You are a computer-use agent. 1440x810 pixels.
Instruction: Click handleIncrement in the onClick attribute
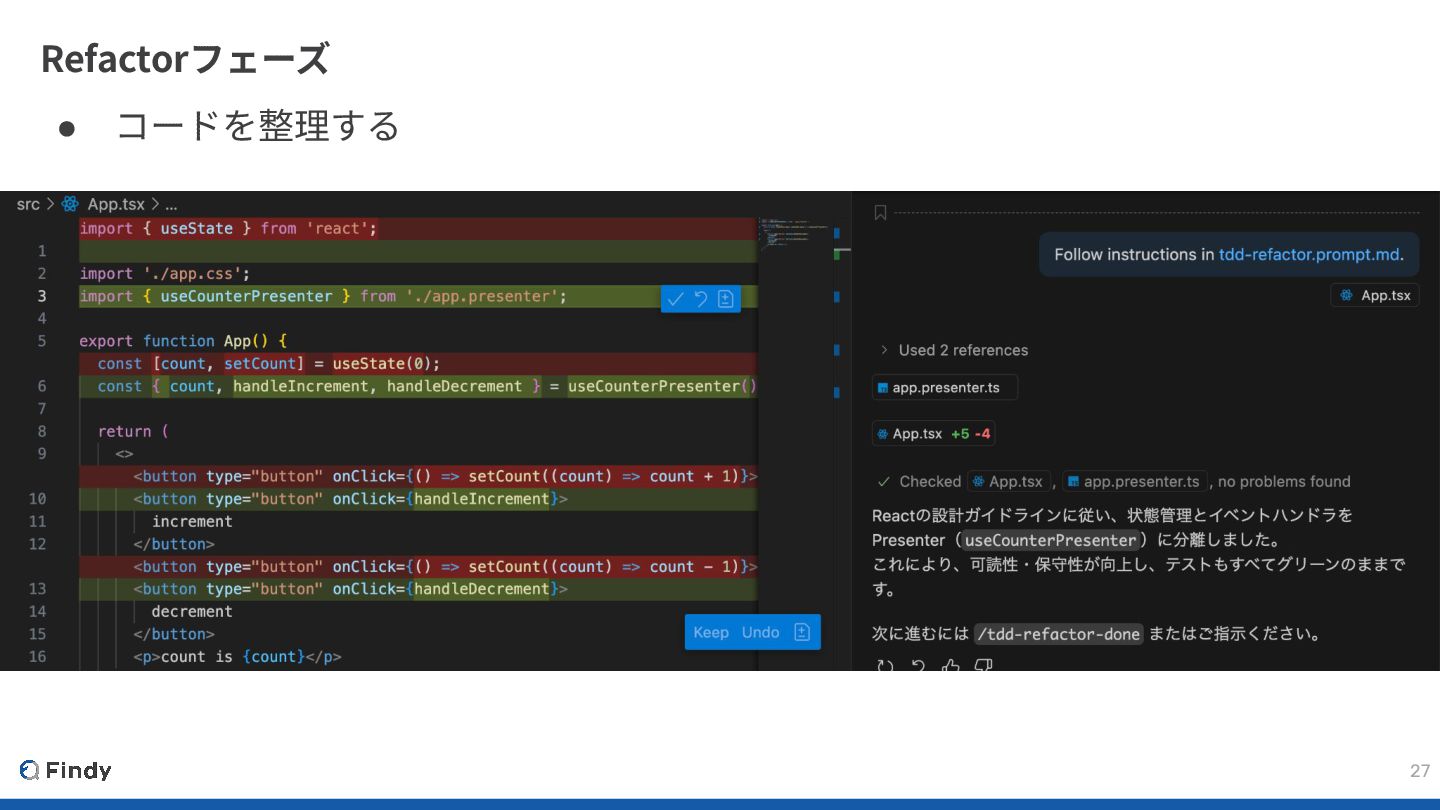coord(482,498)
